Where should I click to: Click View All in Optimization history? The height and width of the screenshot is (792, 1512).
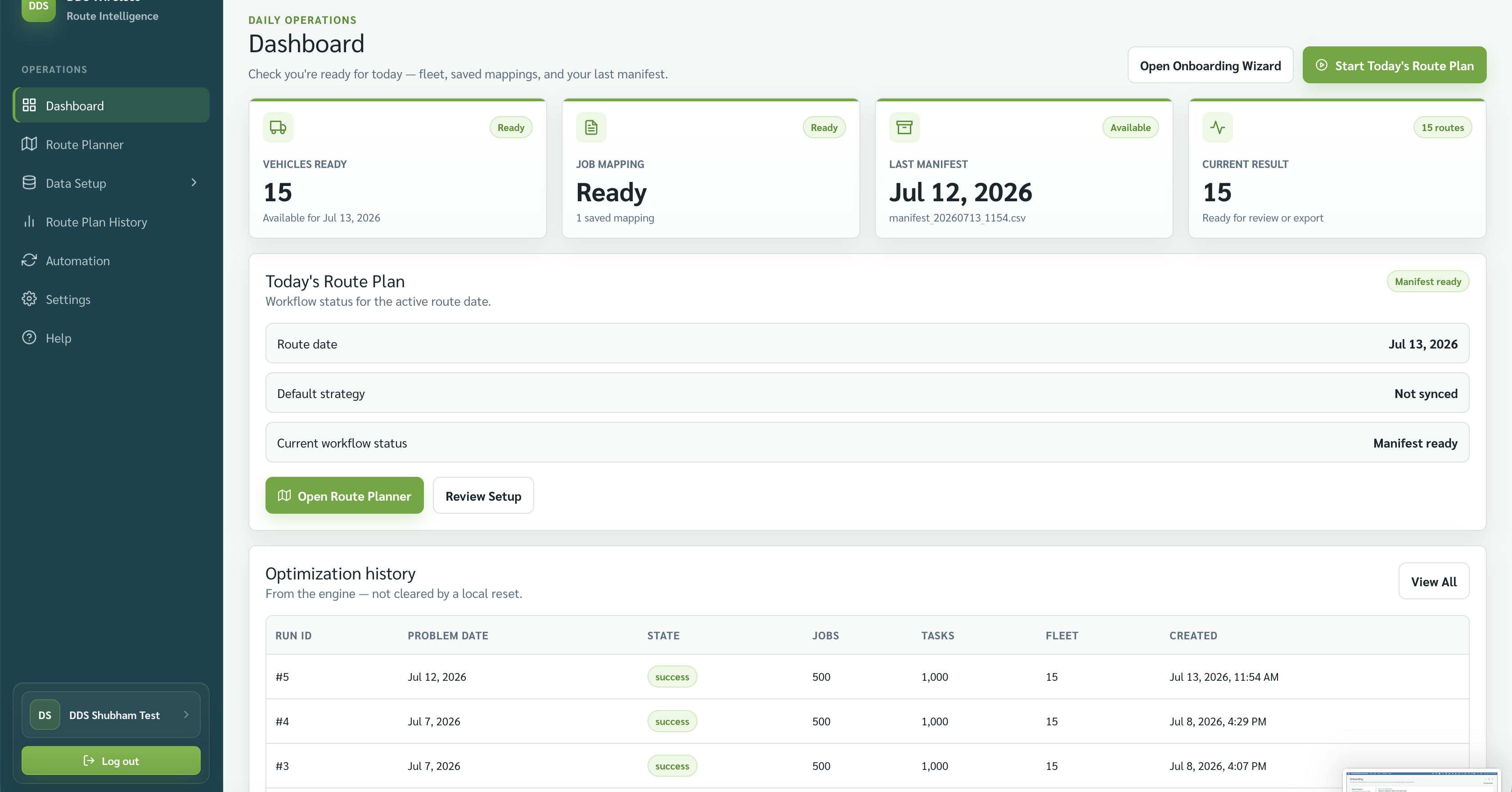click(1434, 581)
